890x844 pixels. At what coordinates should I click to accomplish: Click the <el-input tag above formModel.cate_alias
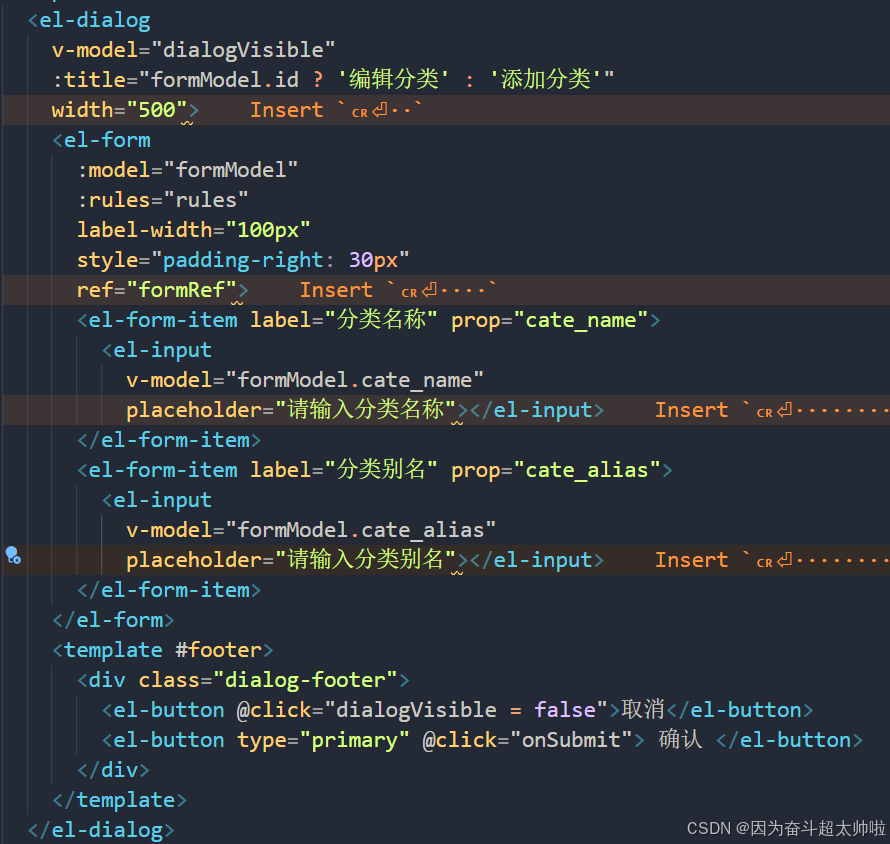pyautogui.click(x=157, y=500)
